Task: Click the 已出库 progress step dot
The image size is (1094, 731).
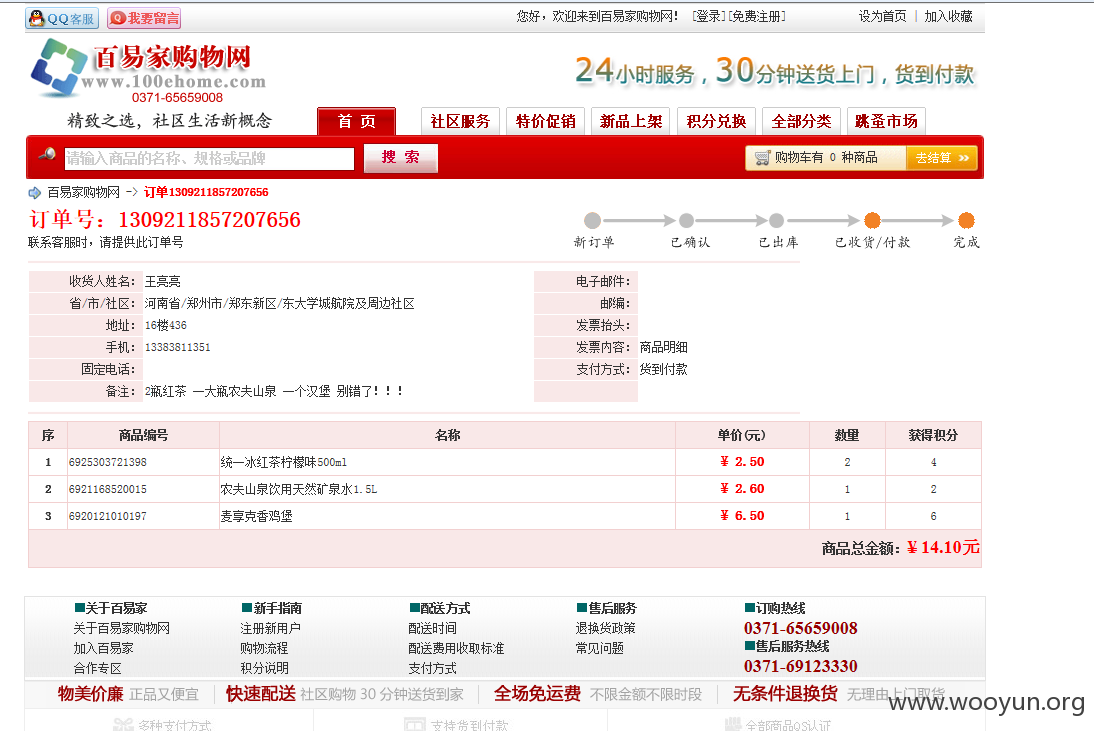Action: pos(777,220)
